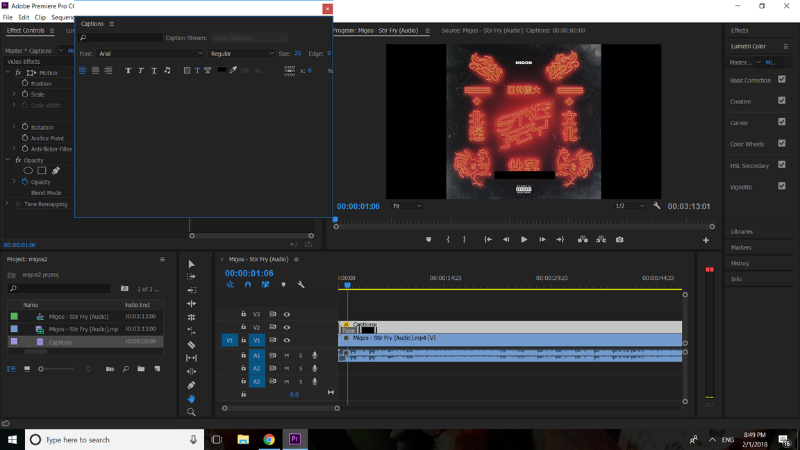Expand the Scale property
The image size is (800, 450).
(14, 94)
